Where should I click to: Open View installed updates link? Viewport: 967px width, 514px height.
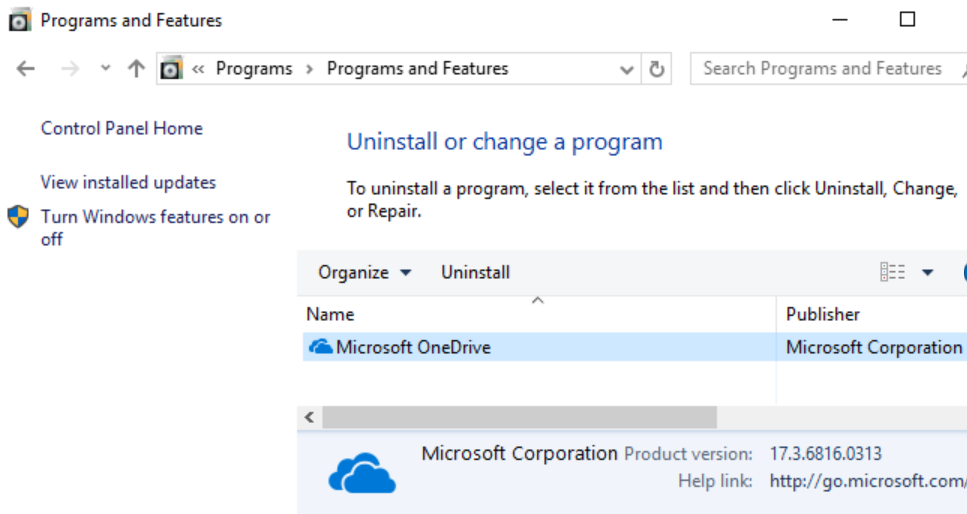tap(128, 182)
